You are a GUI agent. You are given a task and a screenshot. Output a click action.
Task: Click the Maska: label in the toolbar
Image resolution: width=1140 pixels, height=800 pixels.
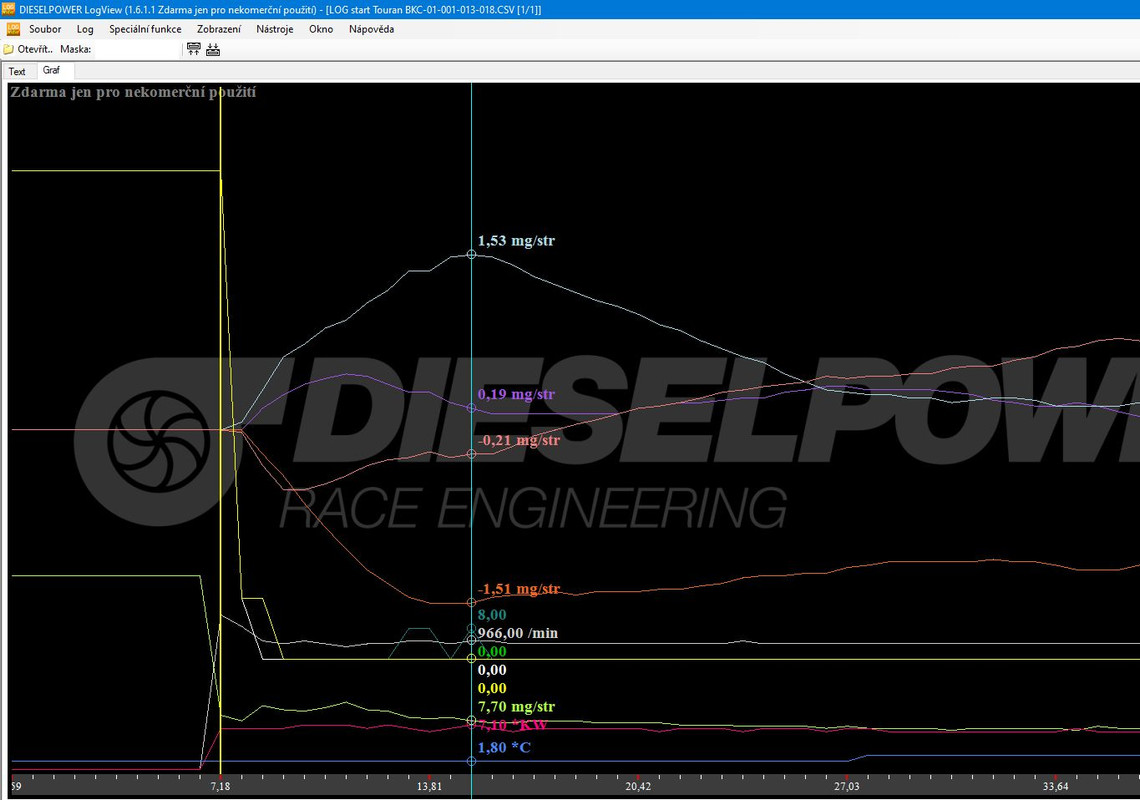coord(76,49)
